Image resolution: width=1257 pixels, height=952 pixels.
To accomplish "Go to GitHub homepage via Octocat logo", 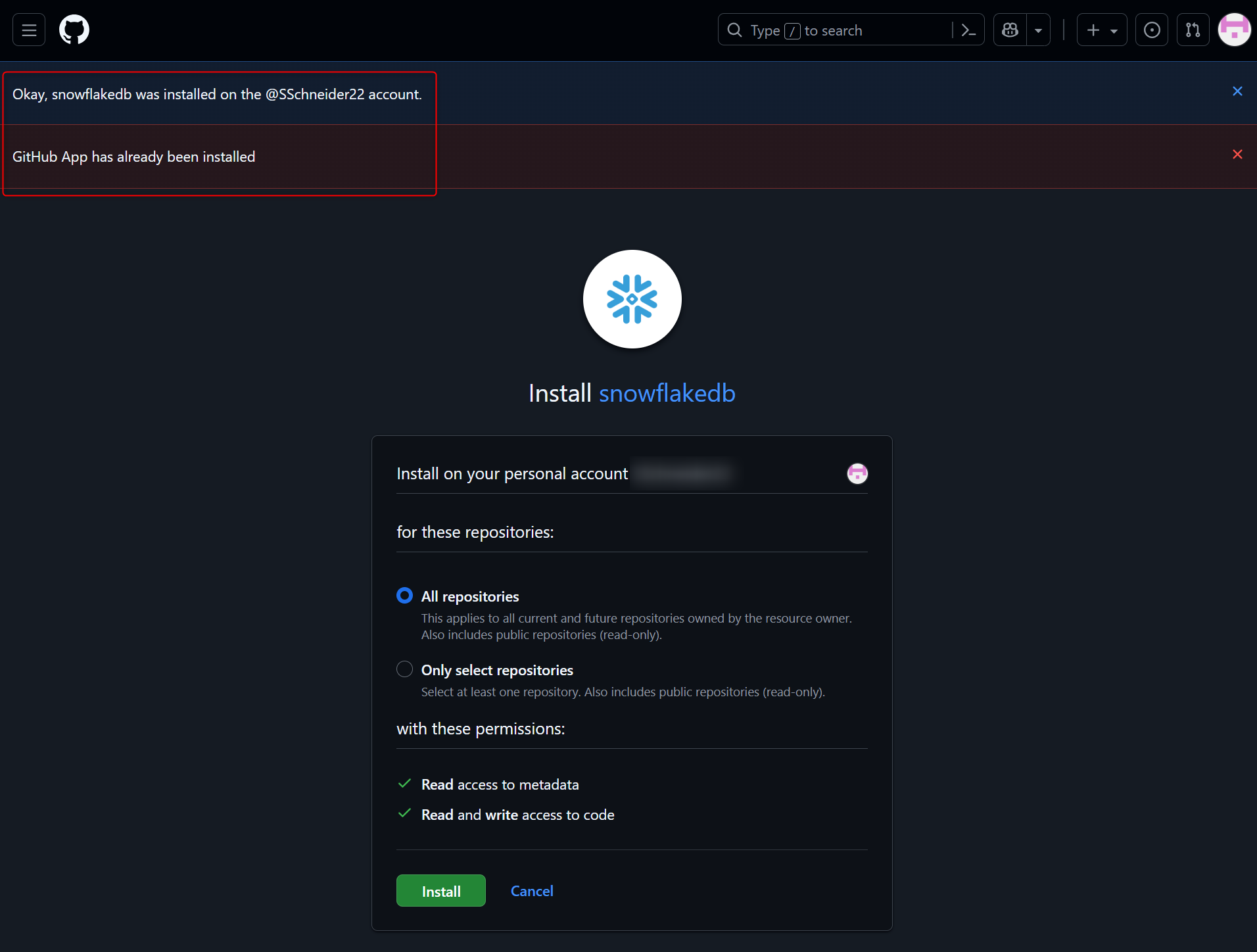I will pos(74,30).
